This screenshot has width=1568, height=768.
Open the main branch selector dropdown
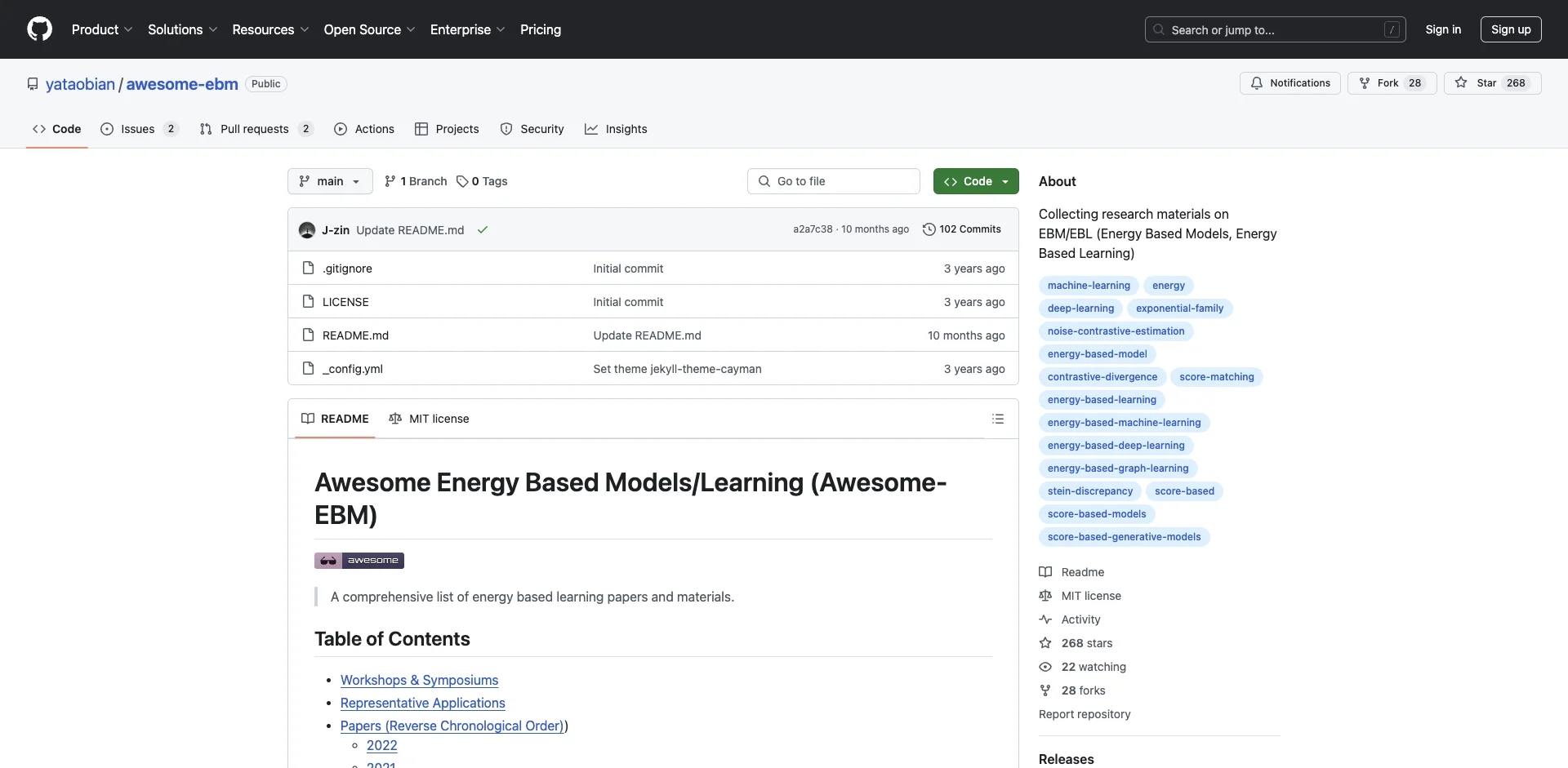(330, 181)
